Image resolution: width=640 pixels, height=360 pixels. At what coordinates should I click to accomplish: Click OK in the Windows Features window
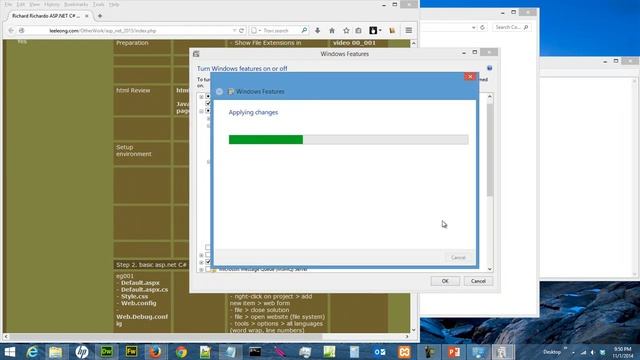click(x=445, y=281)
